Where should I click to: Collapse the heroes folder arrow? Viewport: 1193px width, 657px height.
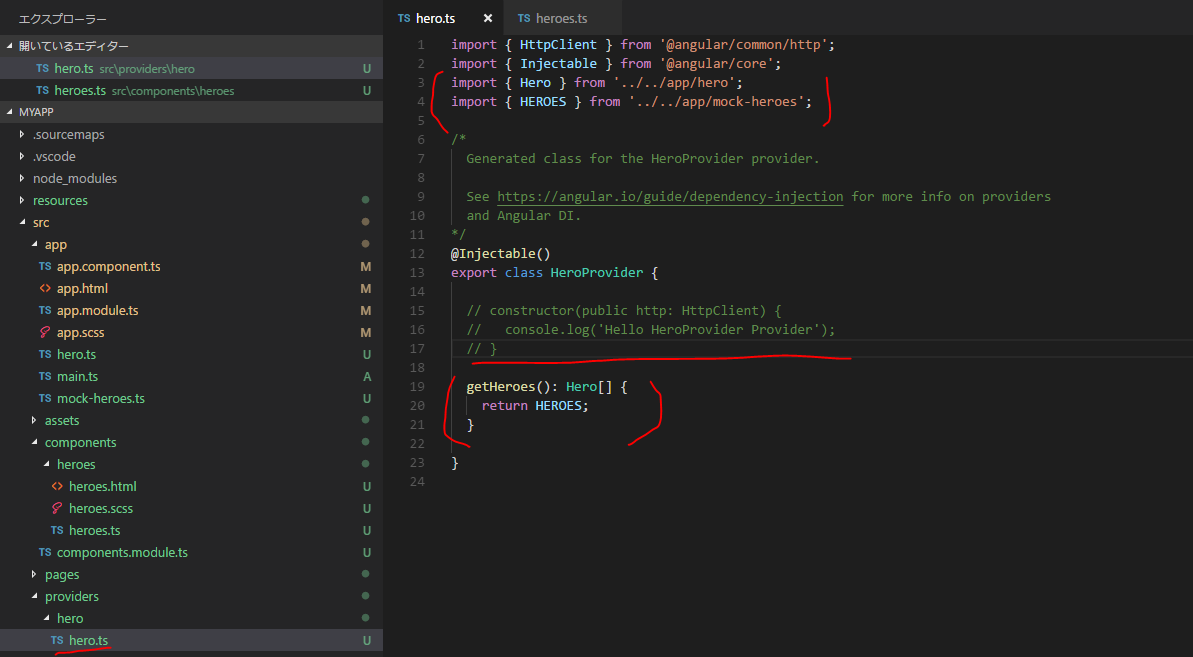coord(46,465)
